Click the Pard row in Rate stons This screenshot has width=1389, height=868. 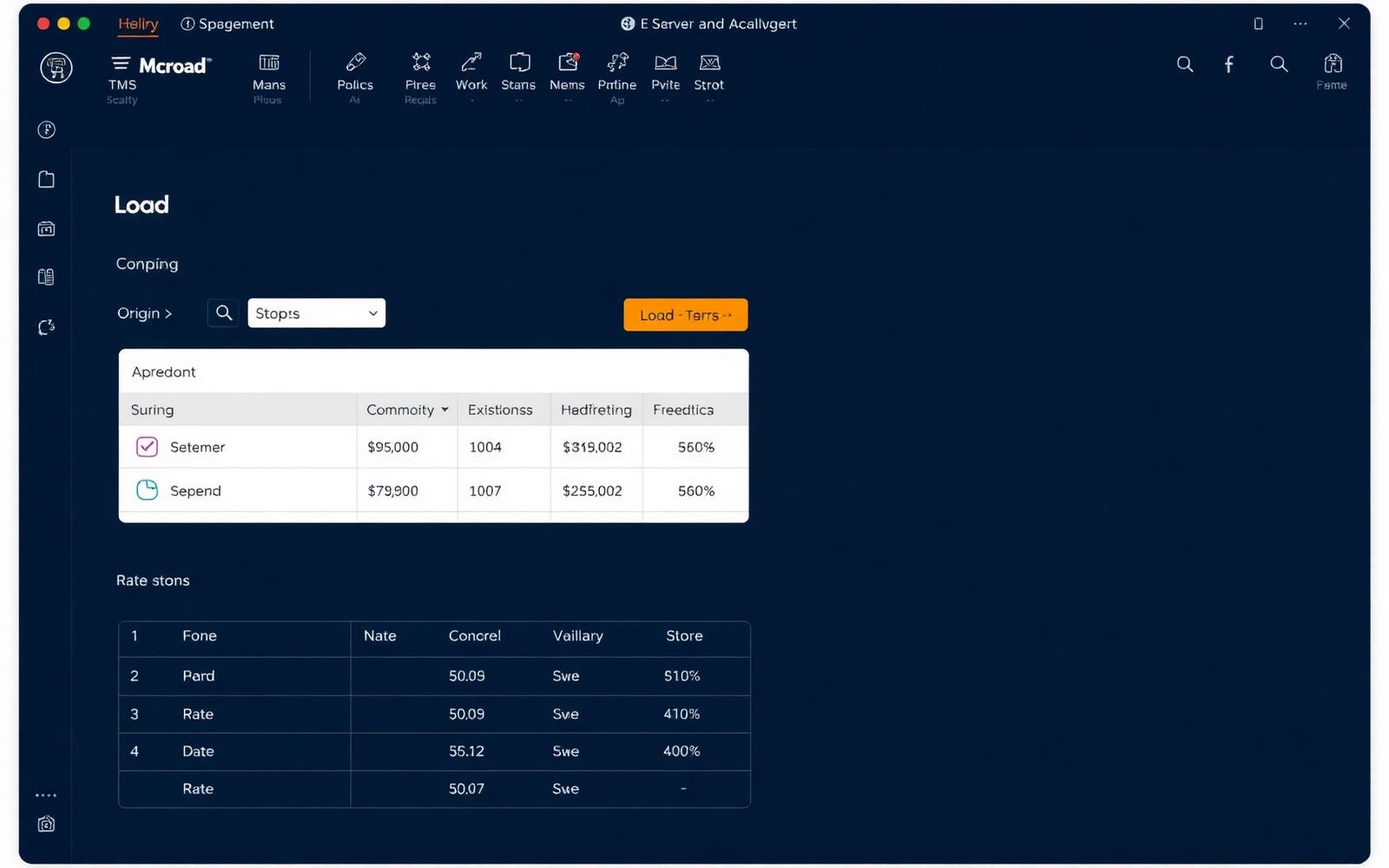[434, 675]
